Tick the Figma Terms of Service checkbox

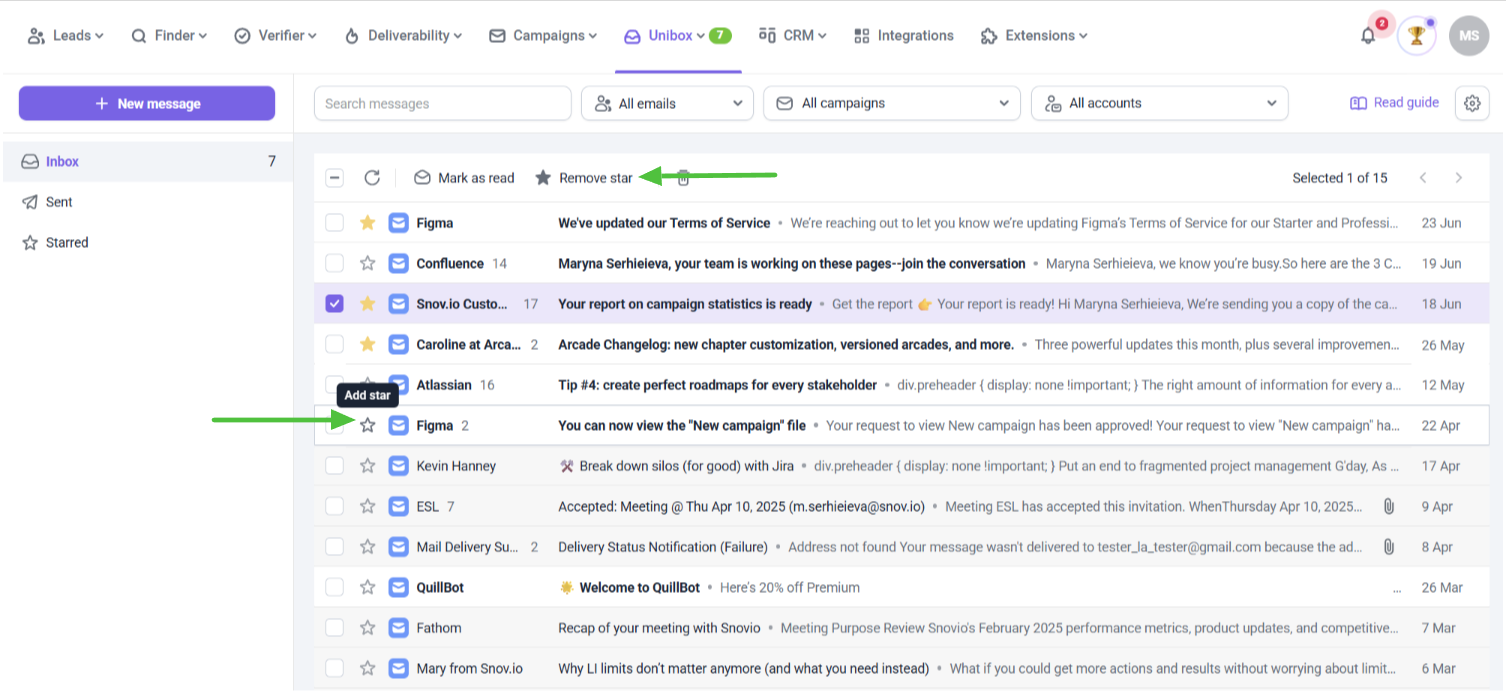click(334, 223)
